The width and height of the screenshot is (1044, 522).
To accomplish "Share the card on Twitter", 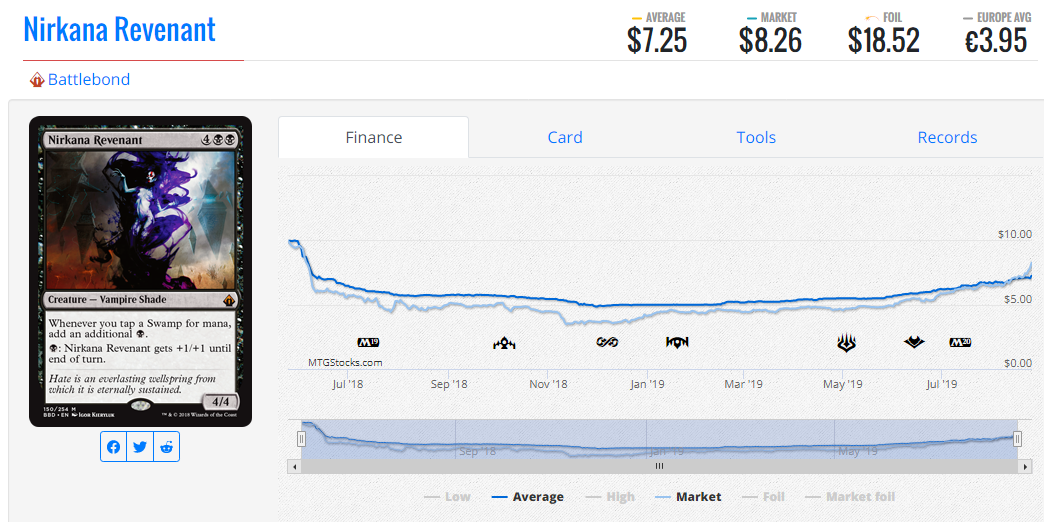I will click(x=140, y=447).
